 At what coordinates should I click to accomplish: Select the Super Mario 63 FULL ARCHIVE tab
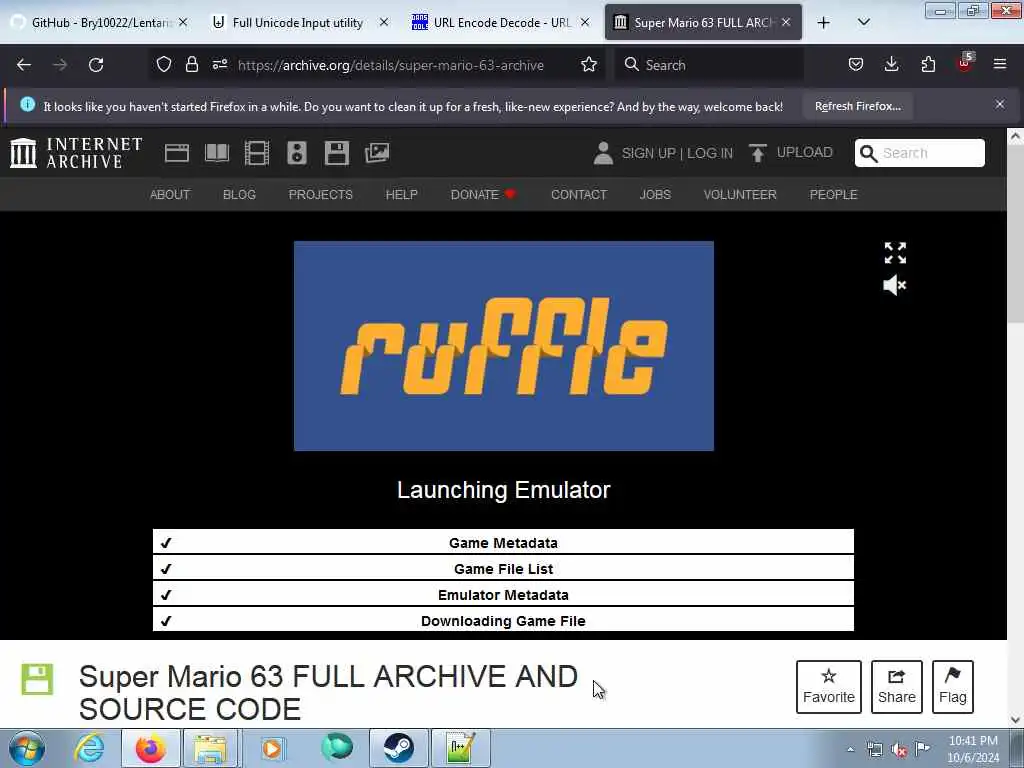(x=703, y=22)
